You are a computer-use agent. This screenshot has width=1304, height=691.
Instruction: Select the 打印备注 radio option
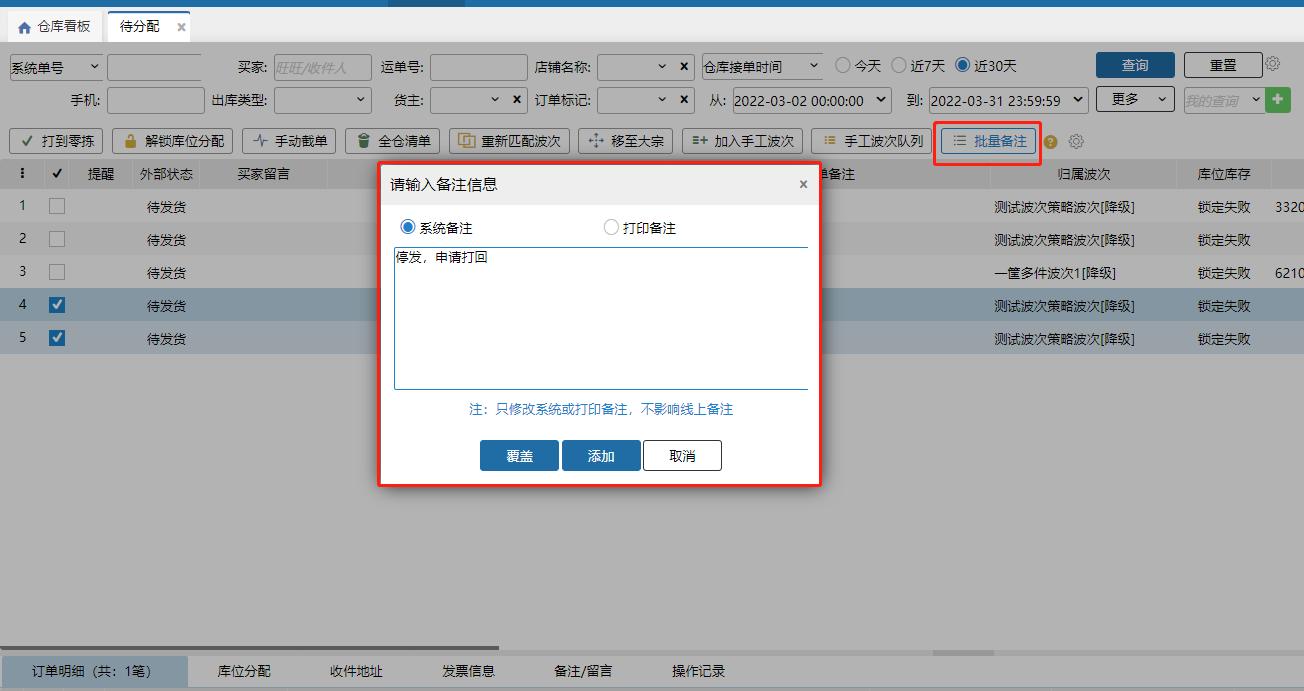[612, 226]
